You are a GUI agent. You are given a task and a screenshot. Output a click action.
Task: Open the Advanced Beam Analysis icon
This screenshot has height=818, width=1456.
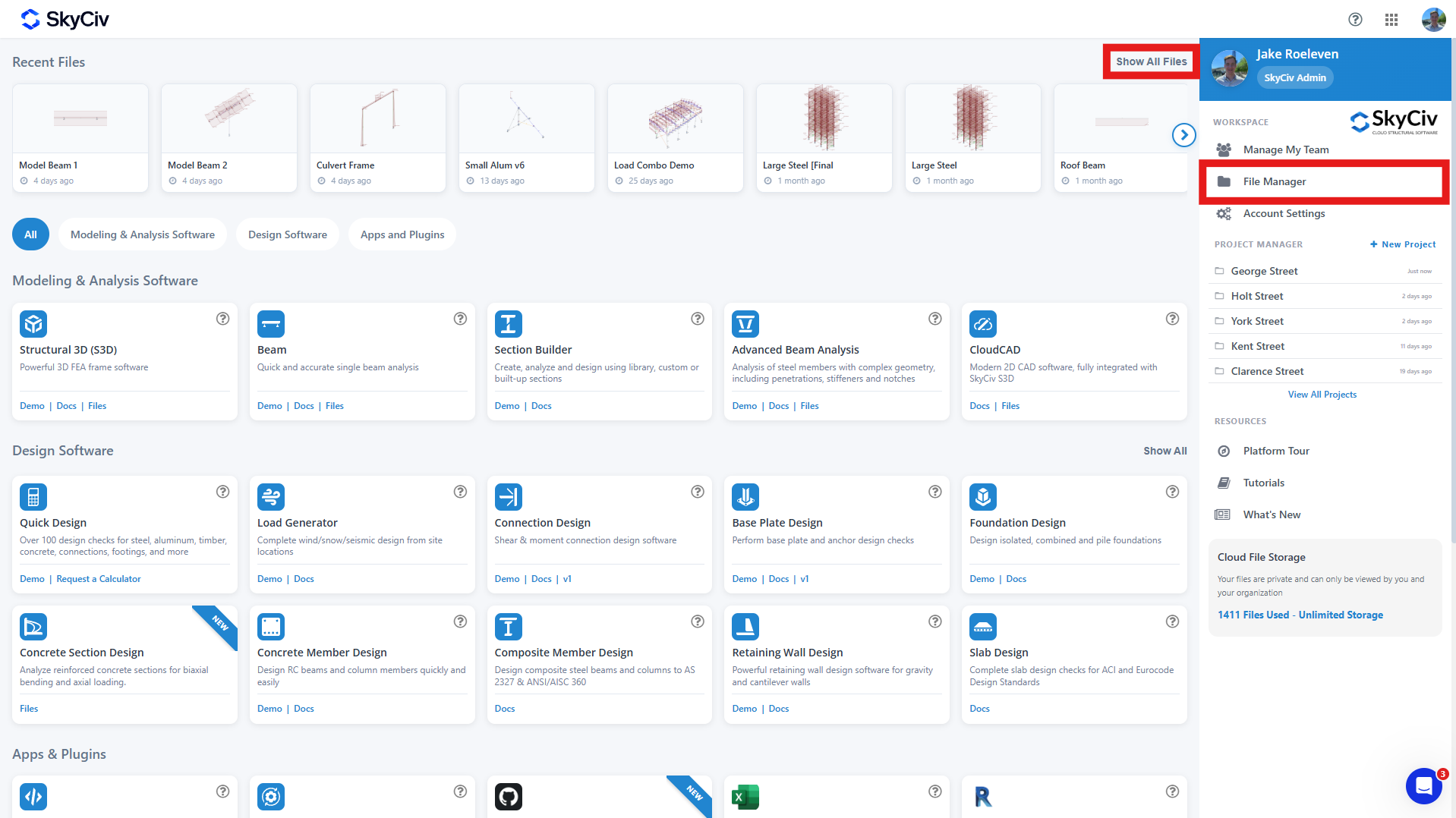coord(745,324)
